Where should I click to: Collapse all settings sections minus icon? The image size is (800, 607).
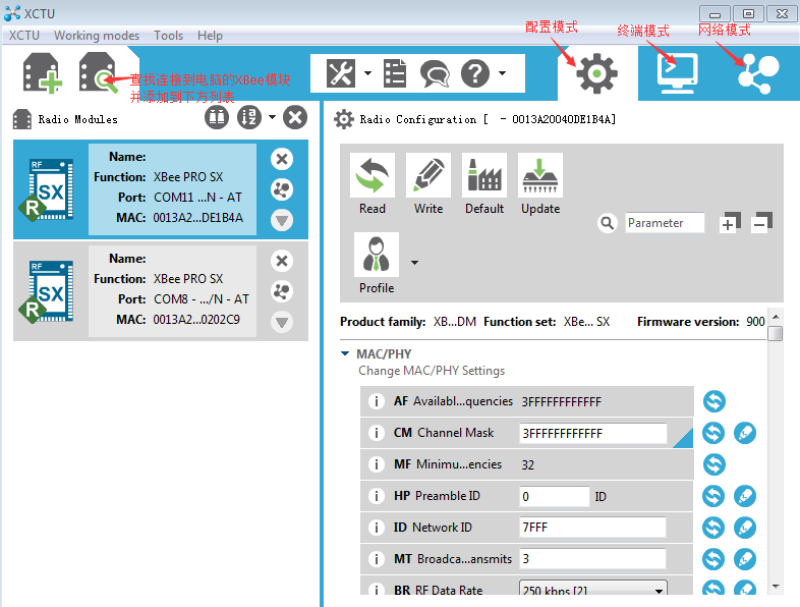(762, 222)
